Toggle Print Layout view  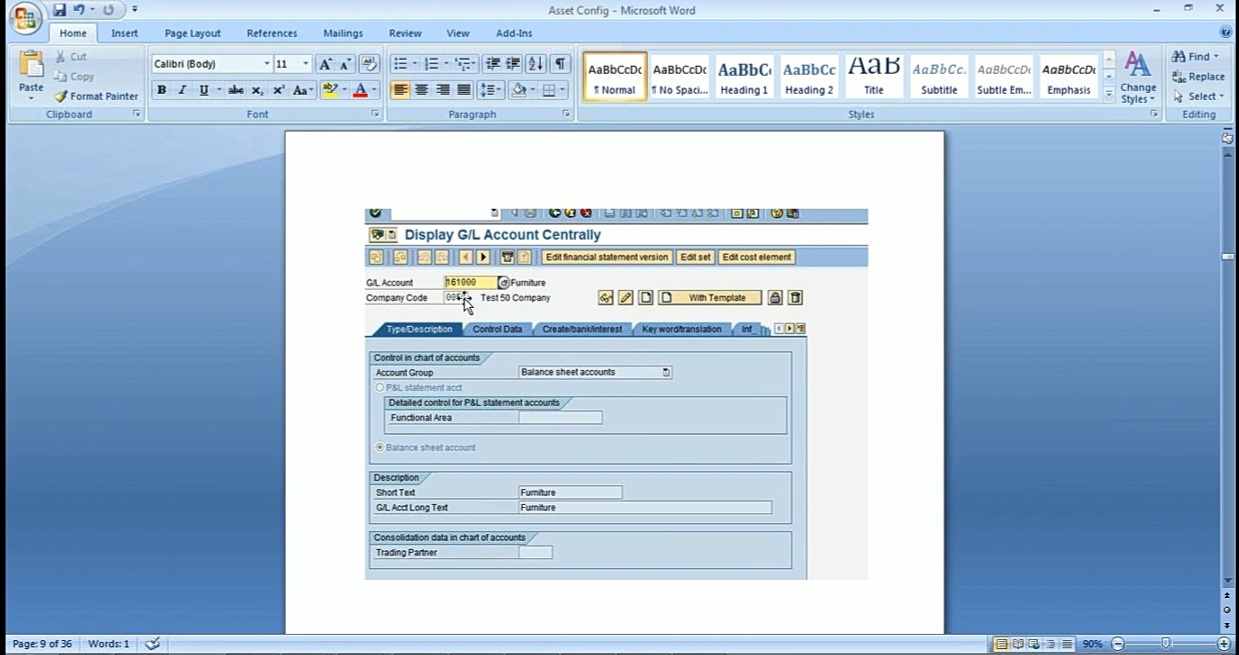click(1001, 644)
